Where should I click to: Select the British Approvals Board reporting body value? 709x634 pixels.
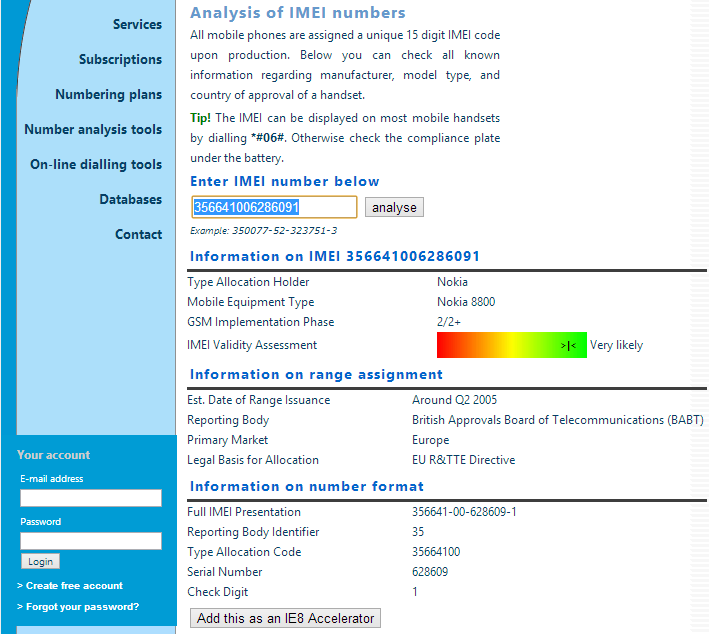558,420
